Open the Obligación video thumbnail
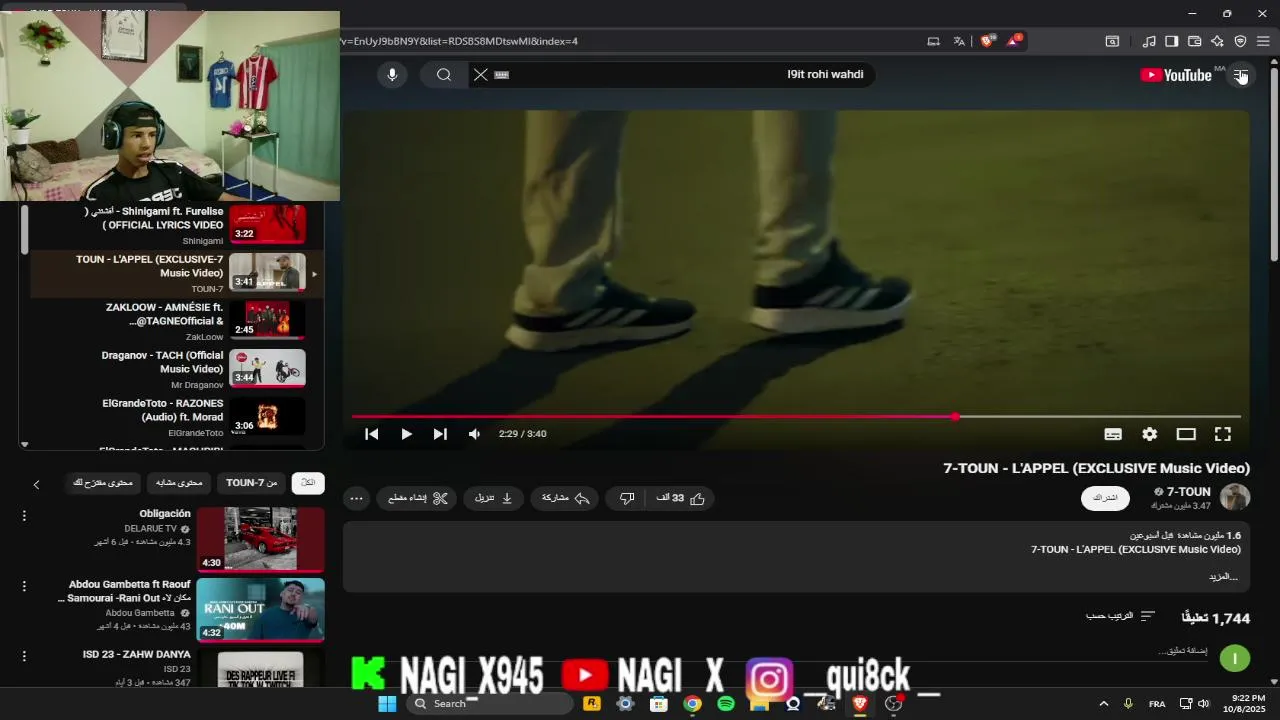1280x720 pixels. point(260,539)
